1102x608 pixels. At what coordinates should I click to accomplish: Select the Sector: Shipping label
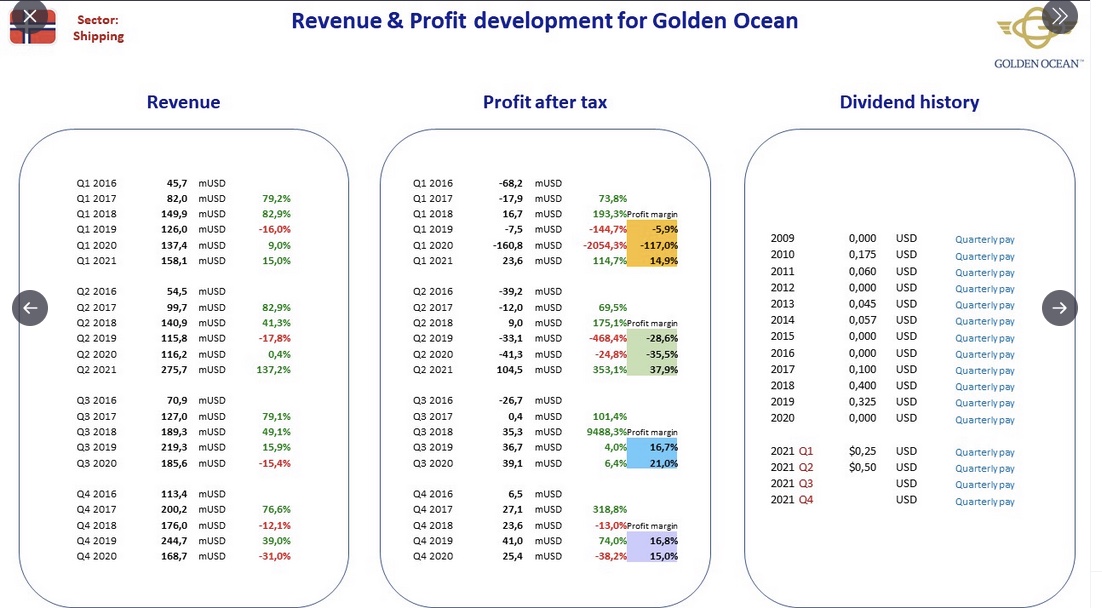click(x=98, y=28)
